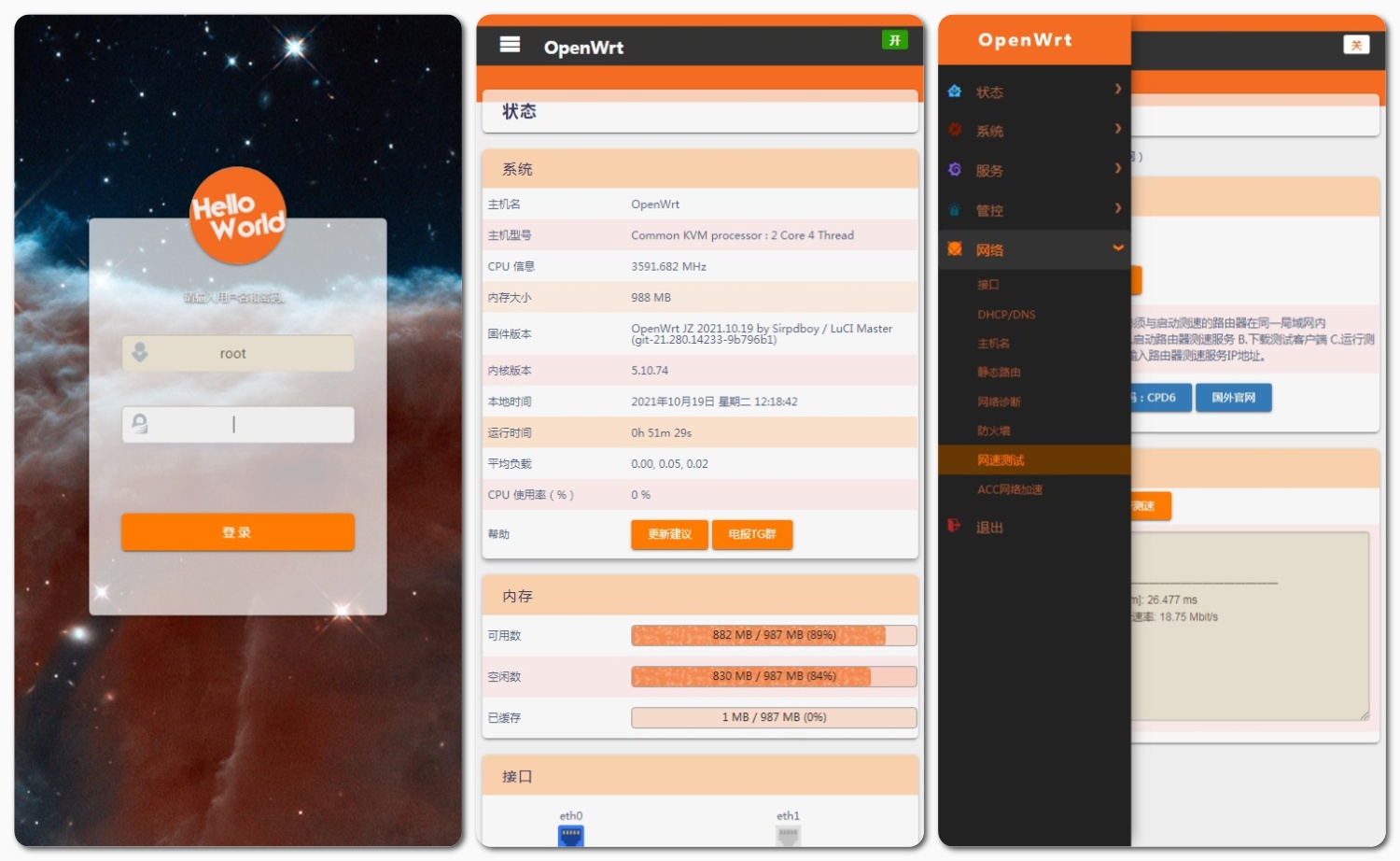
Task: Click the uptime value '0h 51m 29s'
Action: (661, 432)
